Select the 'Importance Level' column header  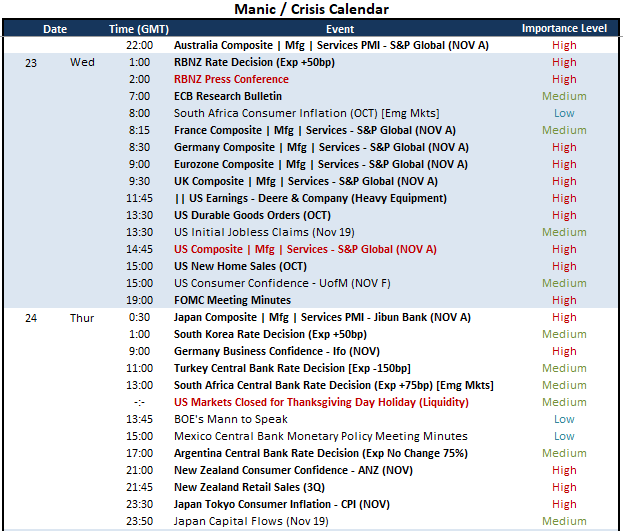[x=564, y=28]
